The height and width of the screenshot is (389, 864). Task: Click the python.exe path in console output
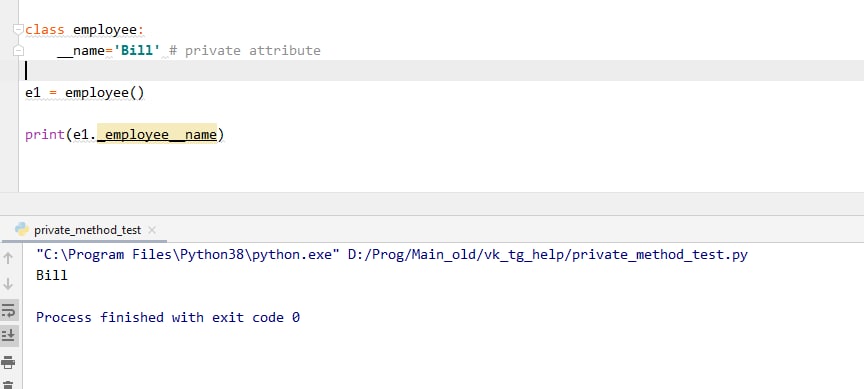(187, 255)
